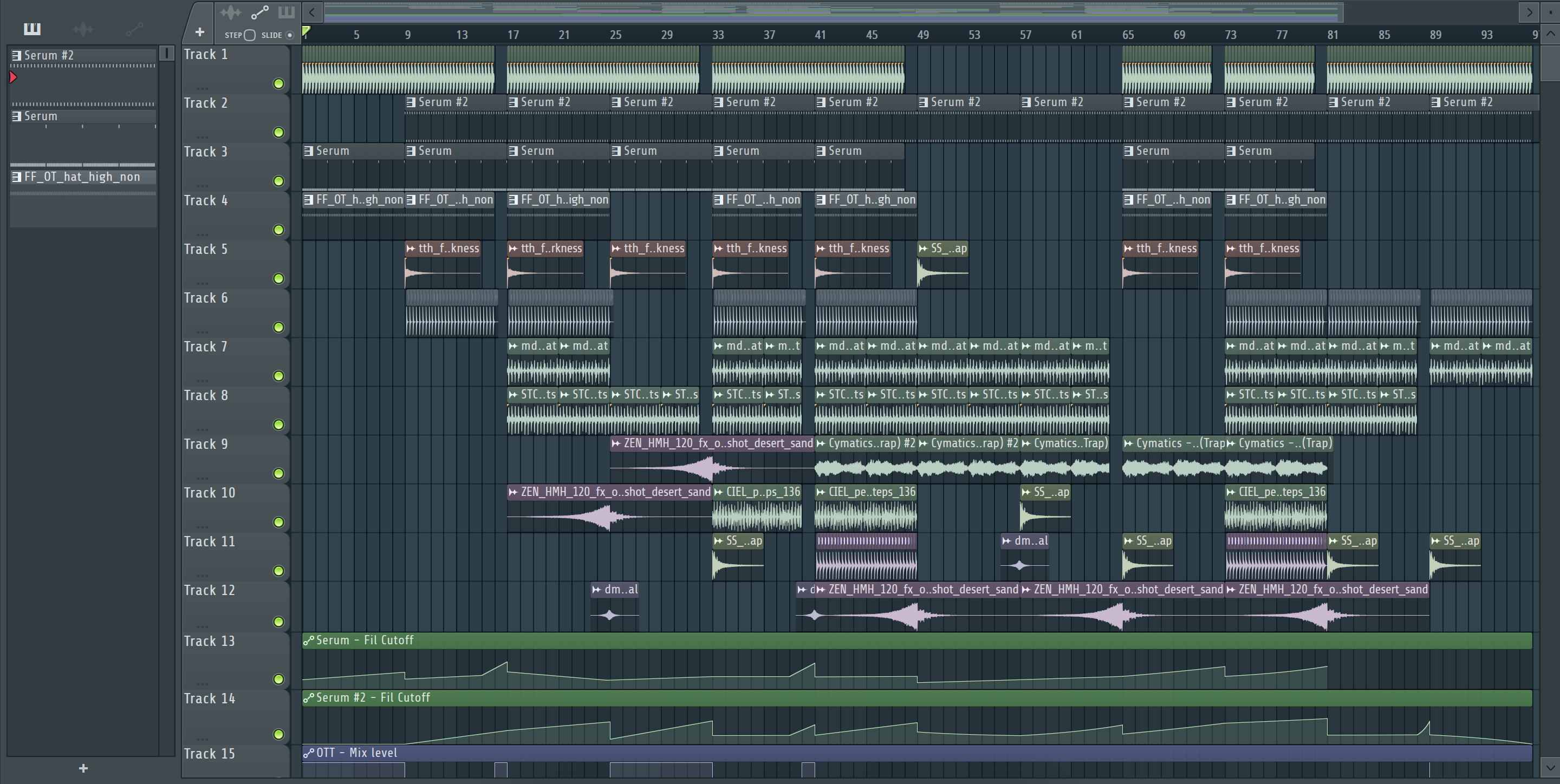1560x784 pixels.
Task: Open menu of Serum #2 - Fil Cutoff clip
Action: click(x=309, y=698)
